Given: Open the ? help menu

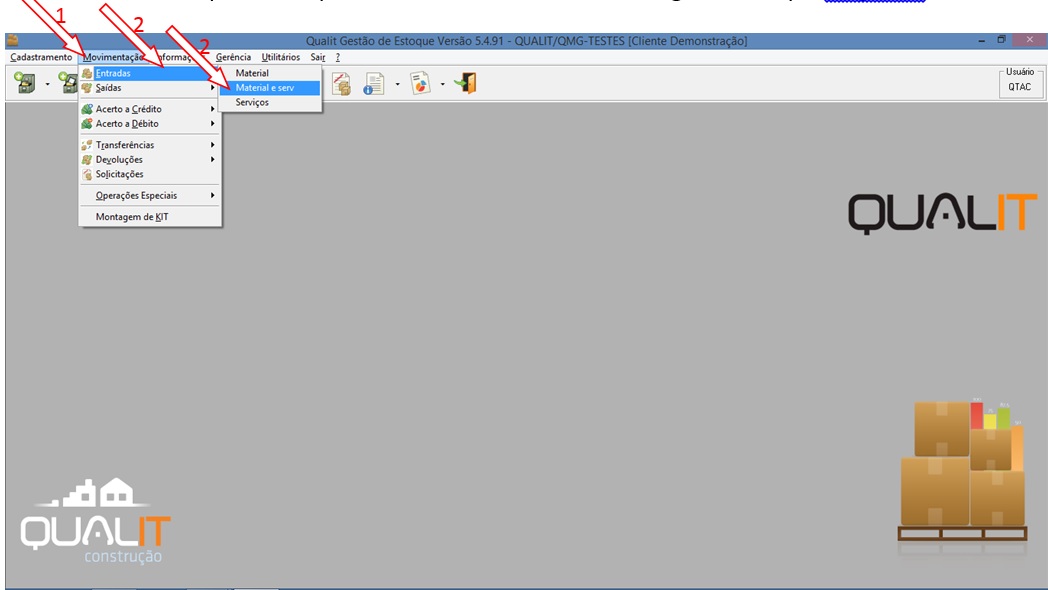Looking at the screenshot, I should [338, 57].
